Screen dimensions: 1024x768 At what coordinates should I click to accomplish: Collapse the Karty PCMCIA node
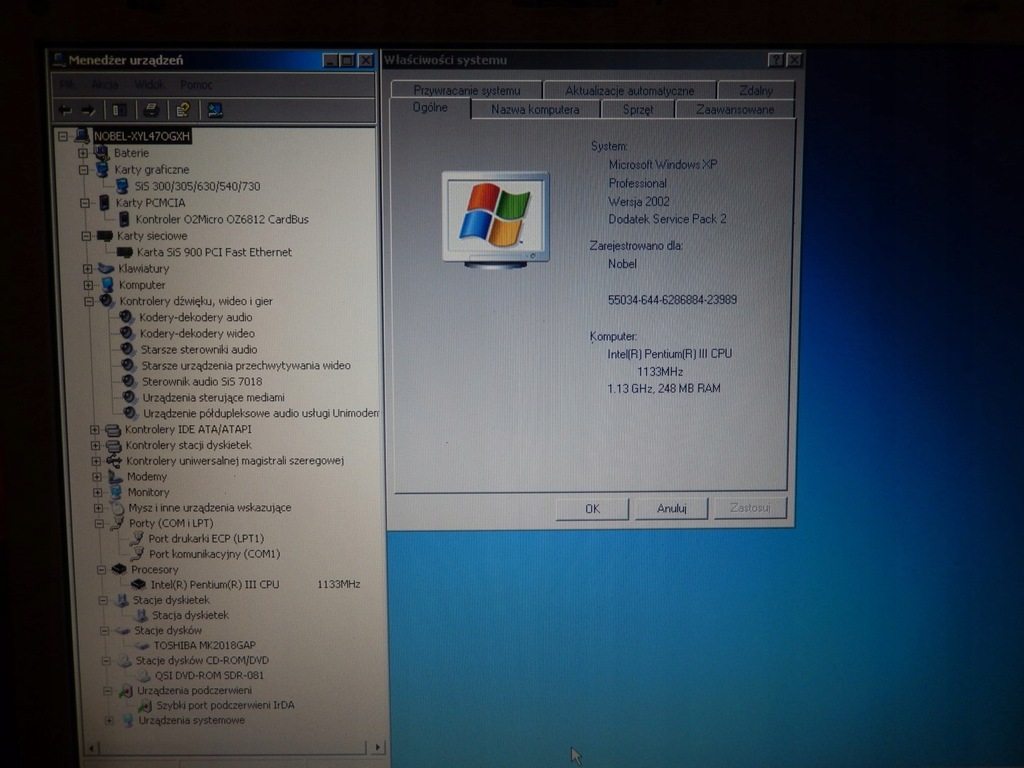pyautogui.click(x=85, y=203)
